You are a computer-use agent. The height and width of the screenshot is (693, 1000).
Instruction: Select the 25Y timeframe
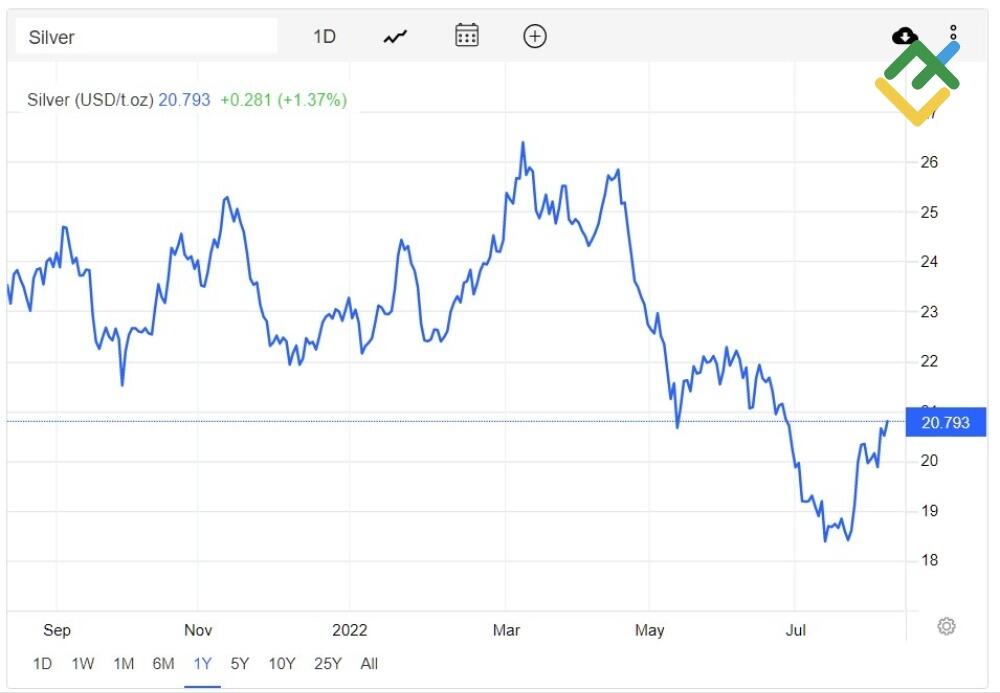[x=328, y=663]
